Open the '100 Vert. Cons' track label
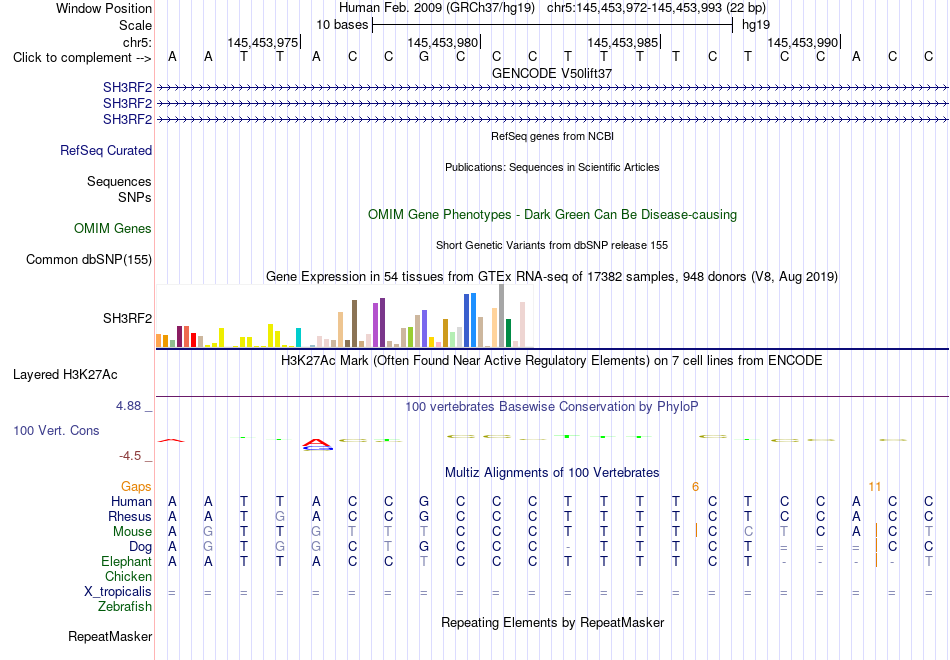950x660 pixels. (x=56, y=430)
